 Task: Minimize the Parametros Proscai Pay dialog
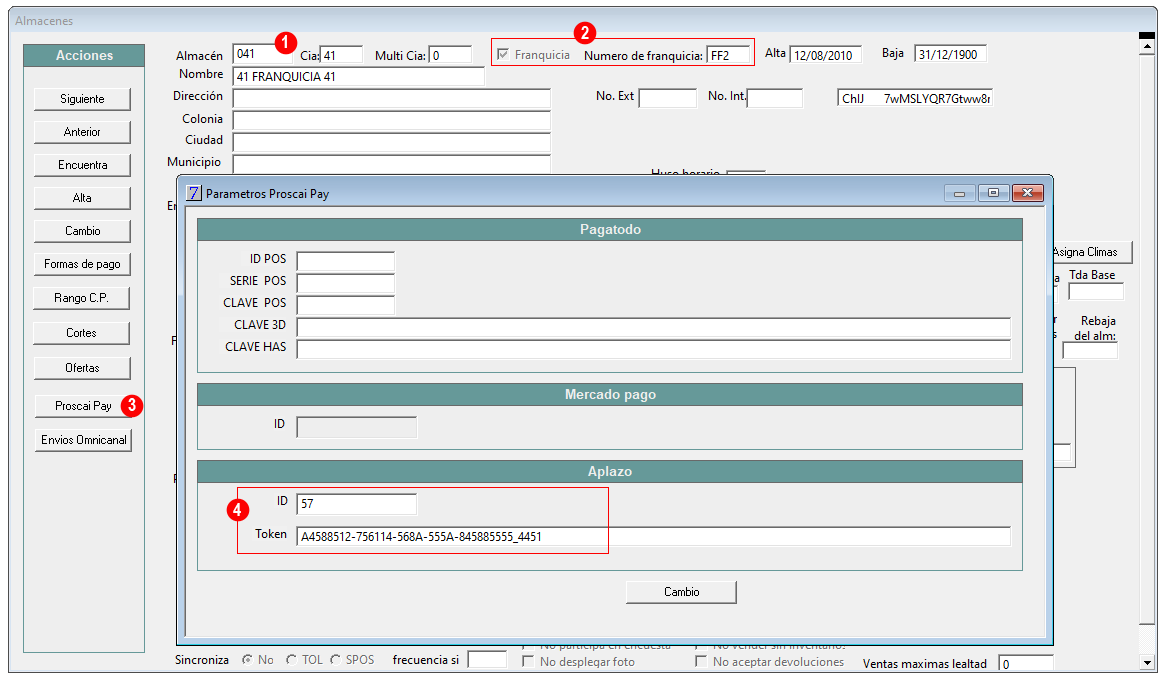[959, 193]
